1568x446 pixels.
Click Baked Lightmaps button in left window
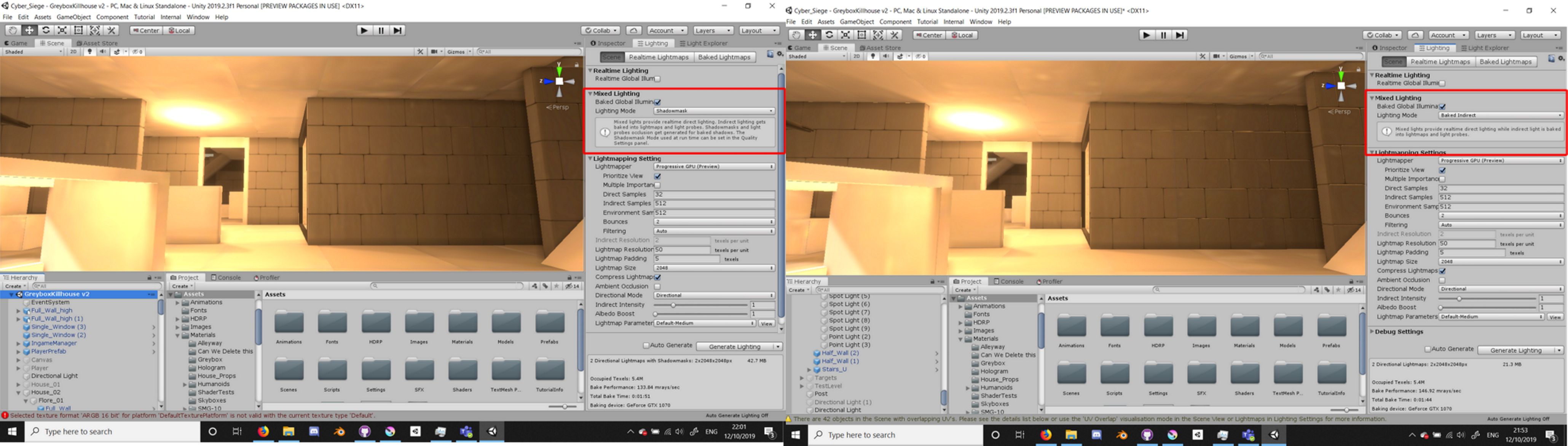724,57
